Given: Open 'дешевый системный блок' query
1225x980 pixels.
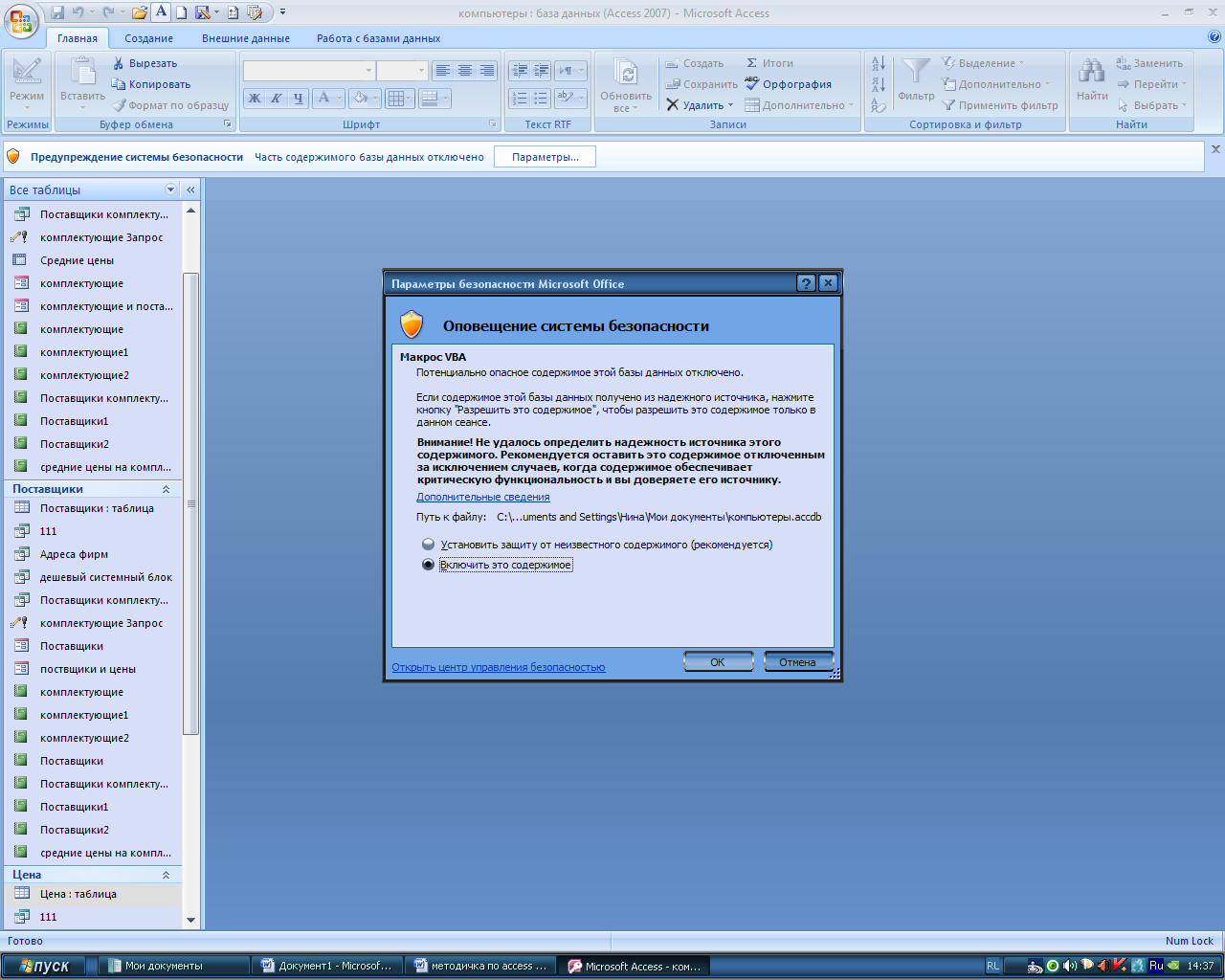Looking at the screenshot, I should click(x=106, y=577).
